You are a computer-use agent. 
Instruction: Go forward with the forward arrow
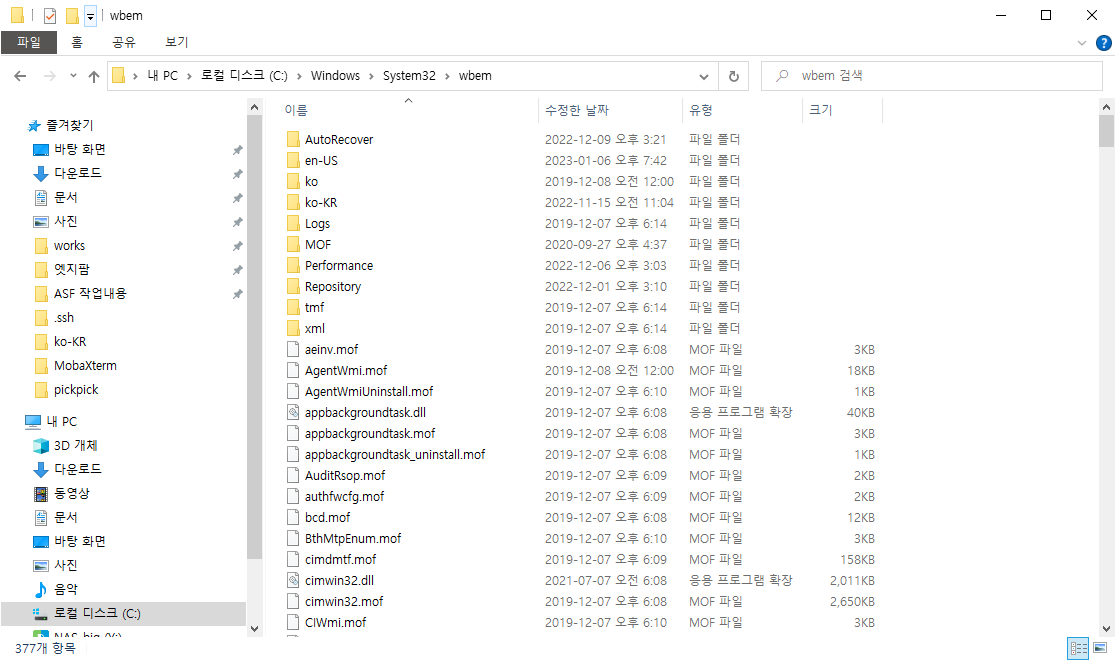(50, 76)
